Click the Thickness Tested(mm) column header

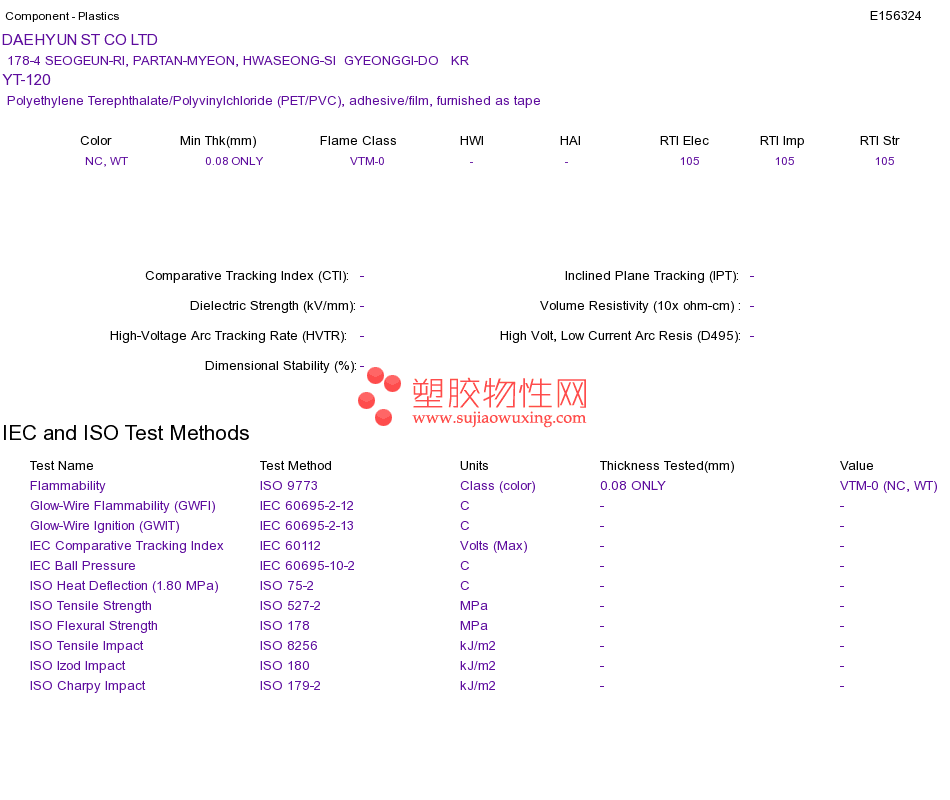click(667, 465)
